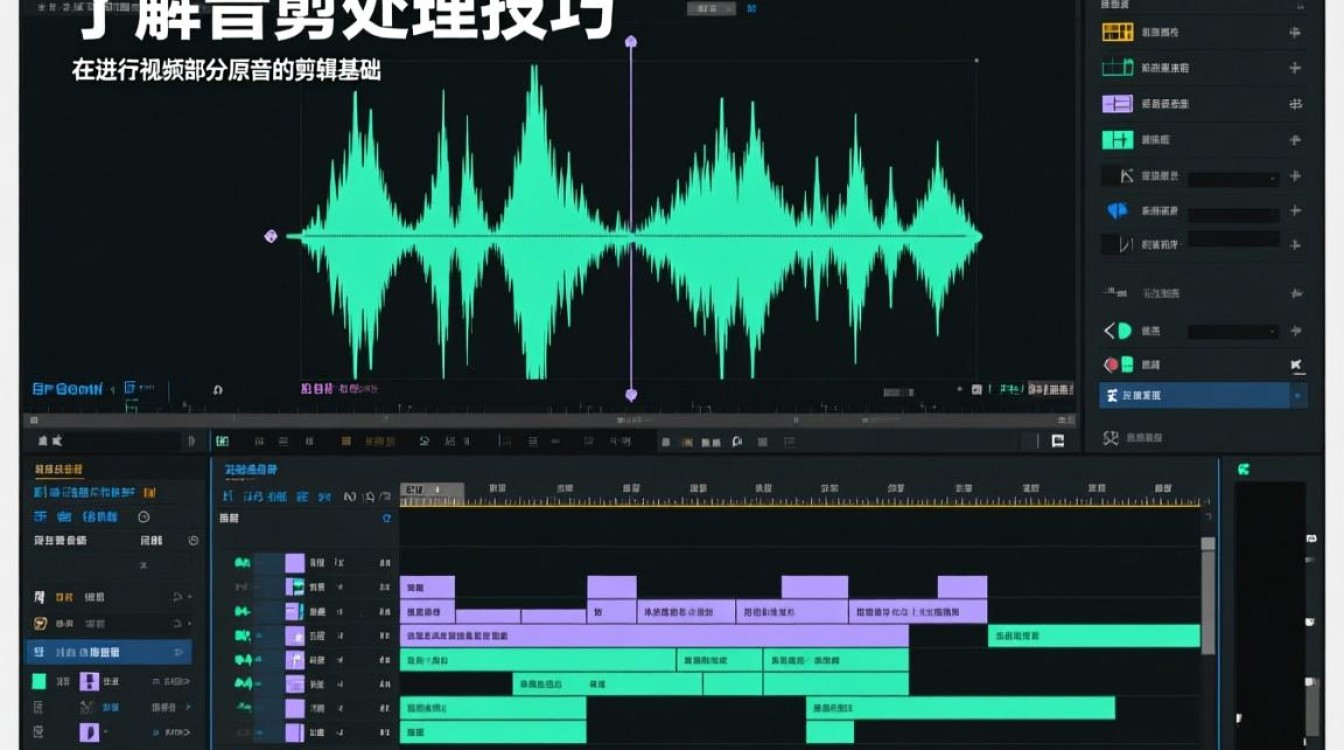The image size is (1344, 750).
Task: Click the orange bracket icon after the blue label
Action: coord(149,493)
